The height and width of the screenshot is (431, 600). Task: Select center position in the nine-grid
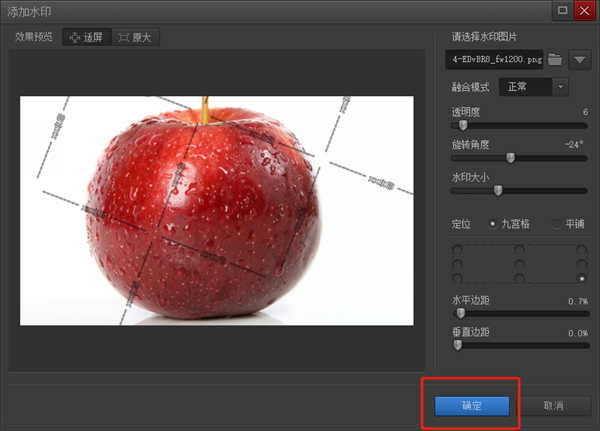(519, 264)
